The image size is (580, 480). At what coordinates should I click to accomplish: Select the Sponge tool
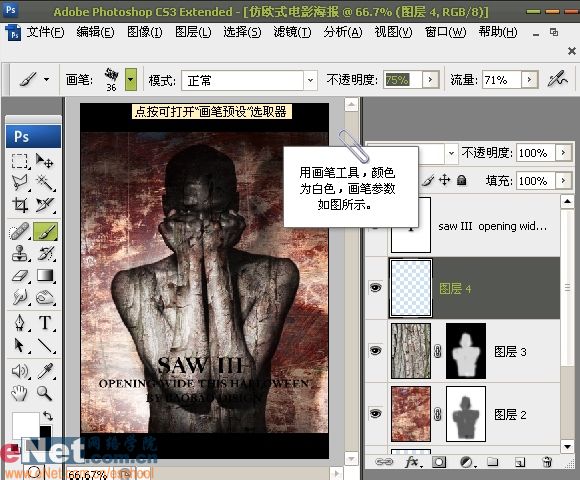pos(45,297)
